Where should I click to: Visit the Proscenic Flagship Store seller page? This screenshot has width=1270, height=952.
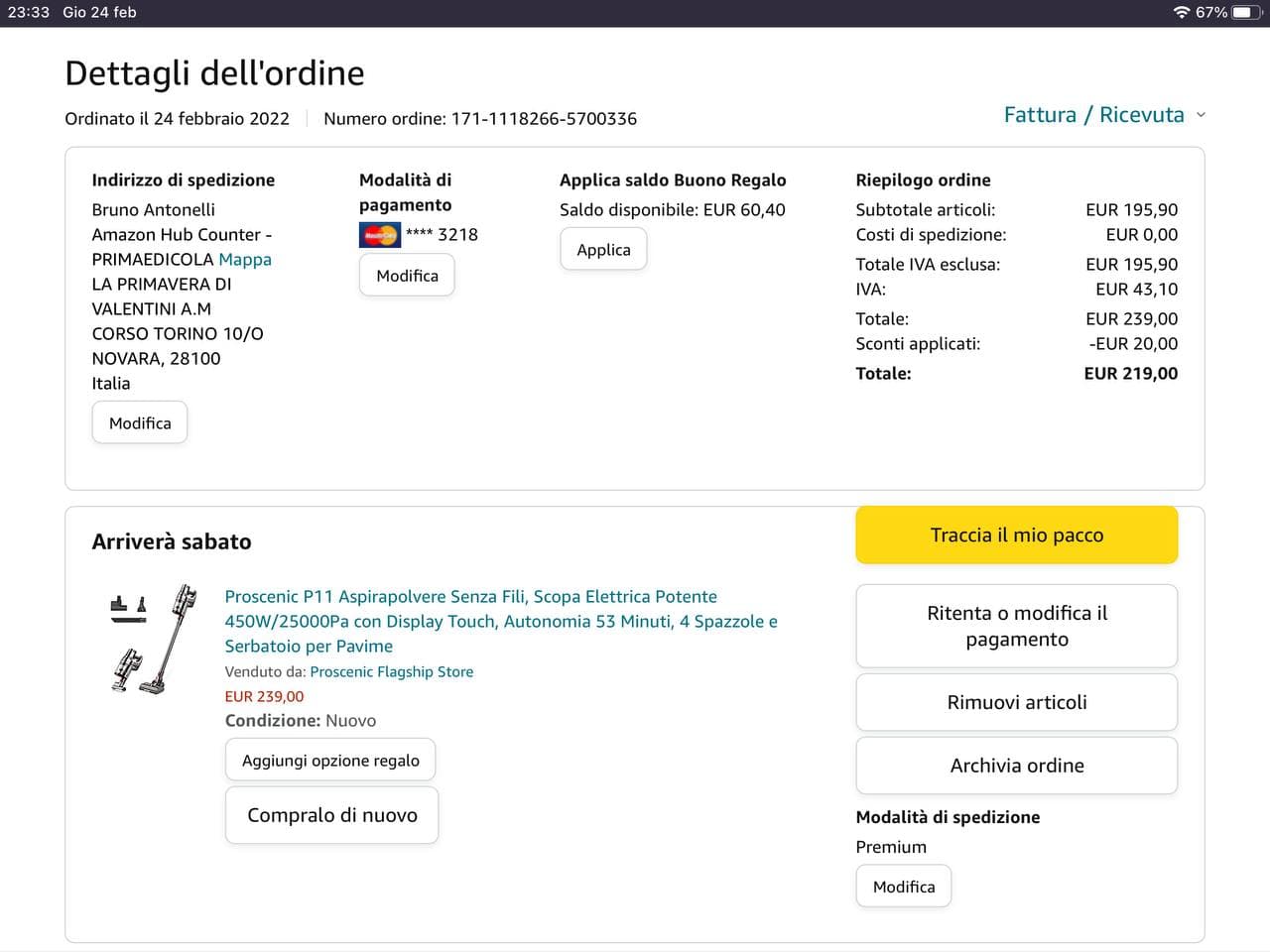tap(391, 672)
